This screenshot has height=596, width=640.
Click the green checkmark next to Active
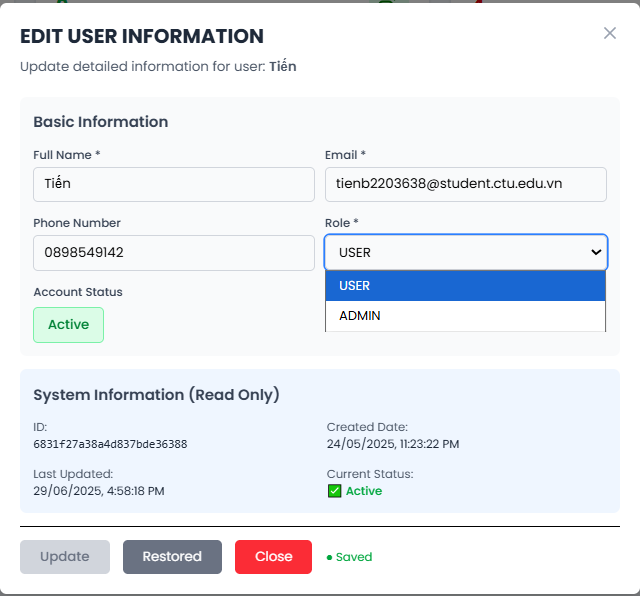(335, 491)
